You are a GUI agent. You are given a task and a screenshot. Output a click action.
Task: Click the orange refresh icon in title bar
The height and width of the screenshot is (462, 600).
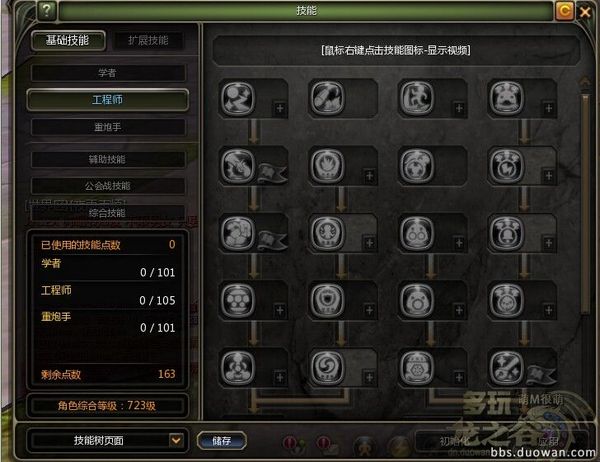tap(564, 11)
